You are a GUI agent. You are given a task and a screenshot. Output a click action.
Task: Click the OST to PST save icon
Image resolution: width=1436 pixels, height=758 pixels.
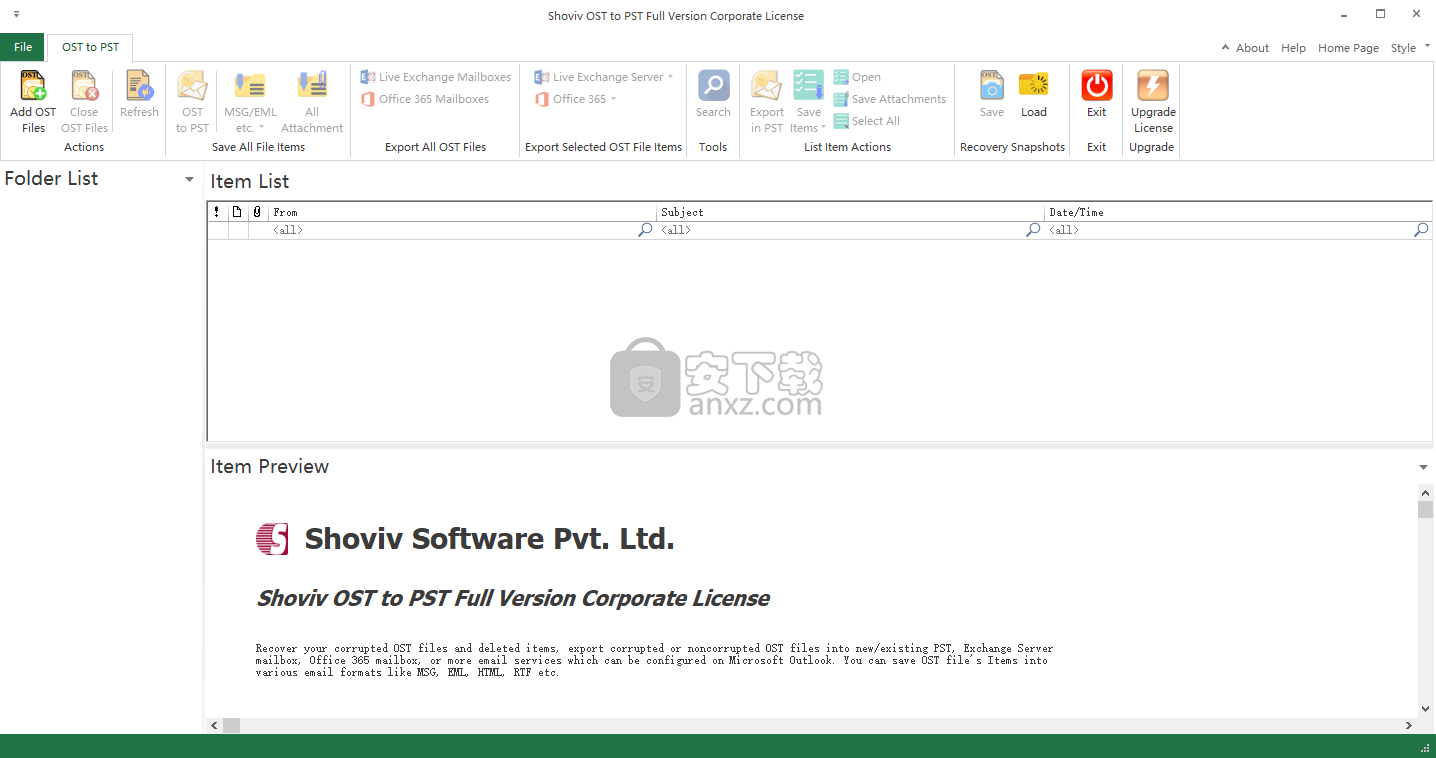click(192, 86)
